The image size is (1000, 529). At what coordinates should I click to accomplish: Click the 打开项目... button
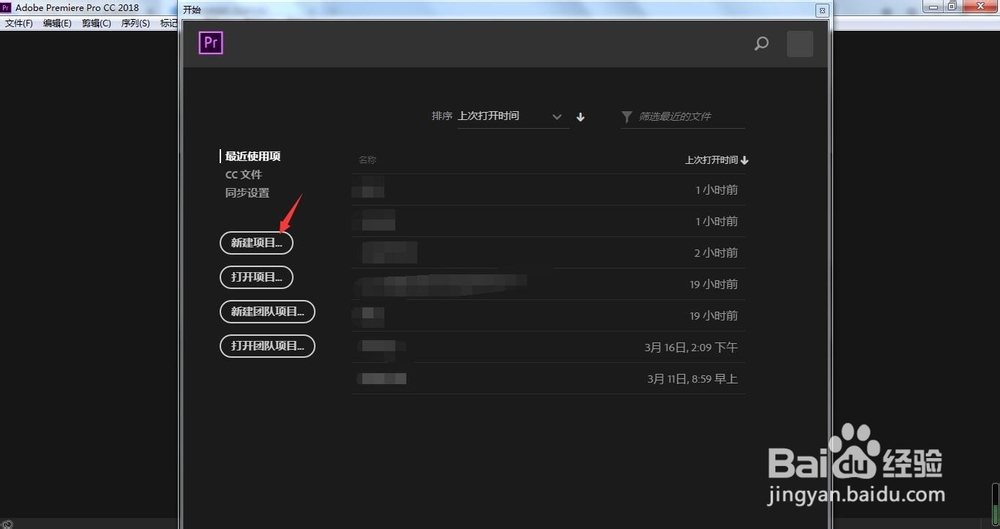coord(256,277)
